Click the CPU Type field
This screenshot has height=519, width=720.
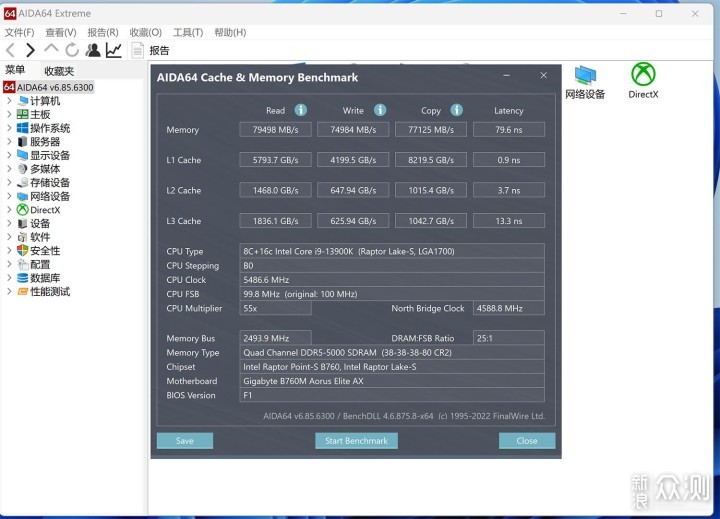392,251
